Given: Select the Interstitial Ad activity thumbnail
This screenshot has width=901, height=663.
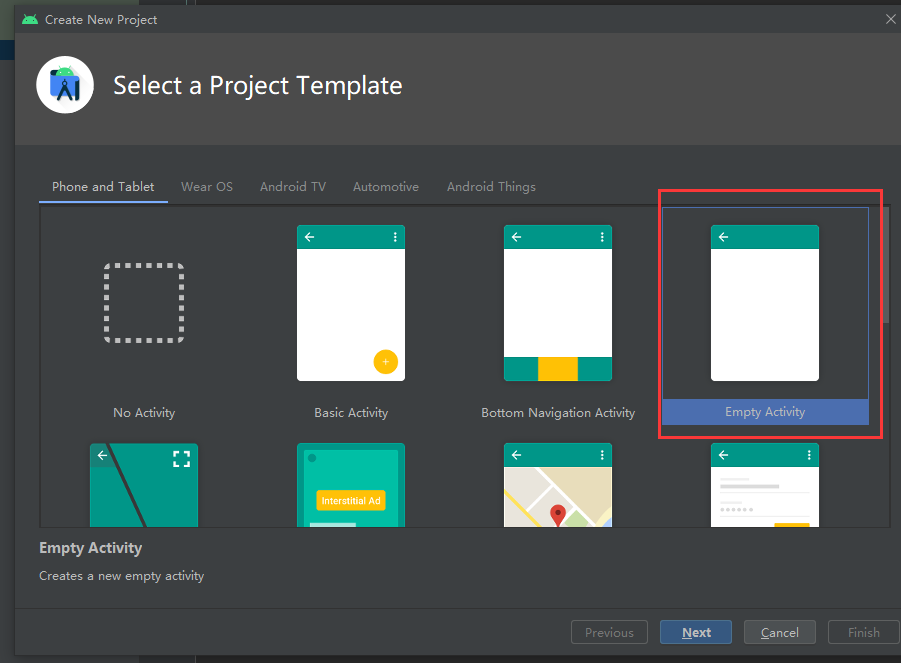Looking at the screenshot, I should (351, 485).
